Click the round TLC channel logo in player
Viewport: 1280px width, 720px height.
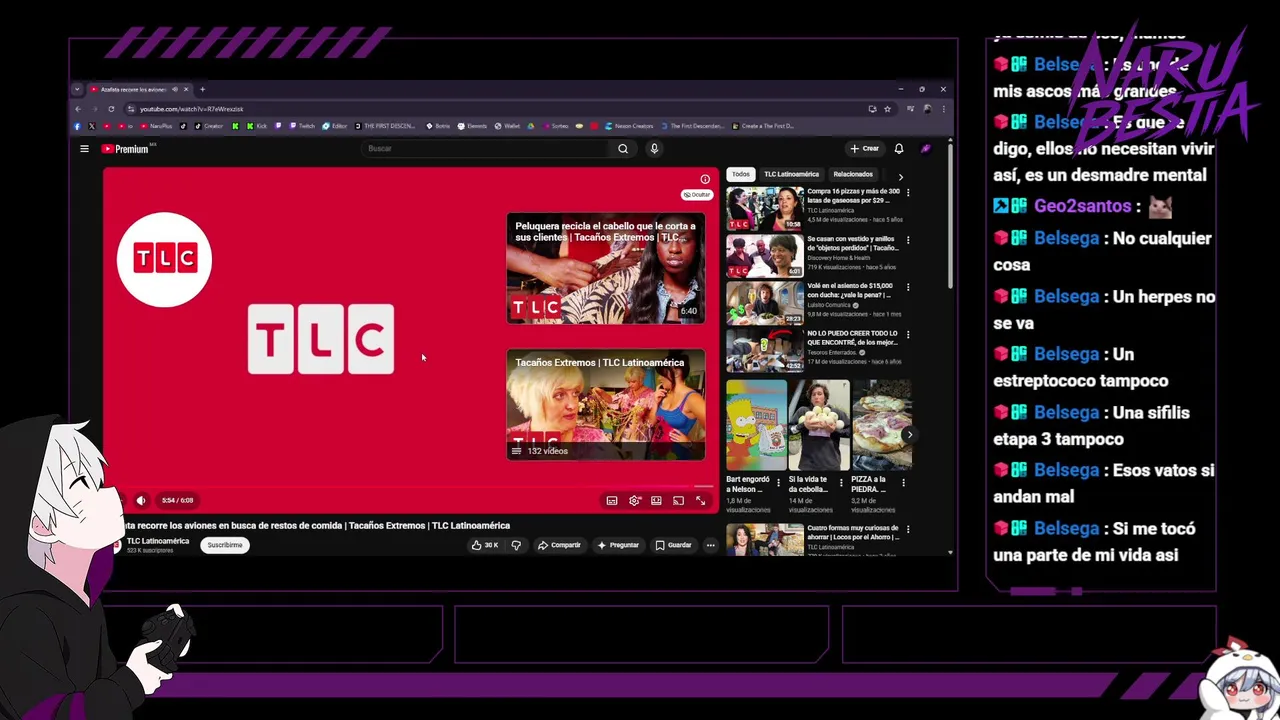coord(164,259)
